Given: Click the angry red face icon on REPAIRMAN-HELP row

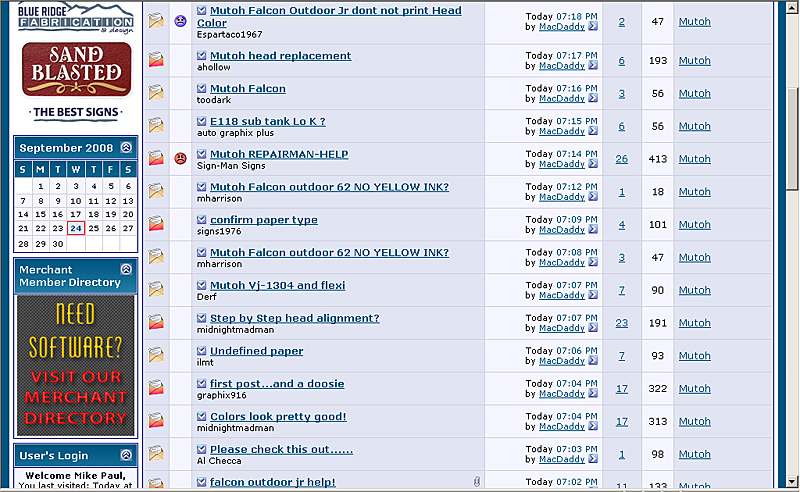Looking at the screenshot, I should 180,158.
